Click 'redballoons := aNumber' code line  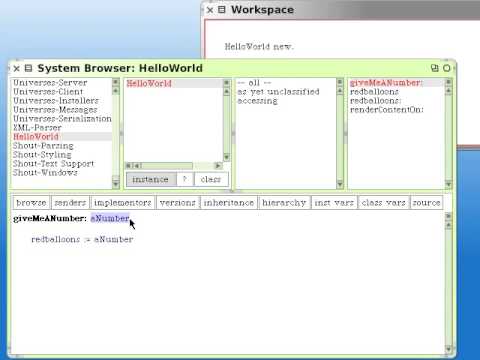[82, 239]
